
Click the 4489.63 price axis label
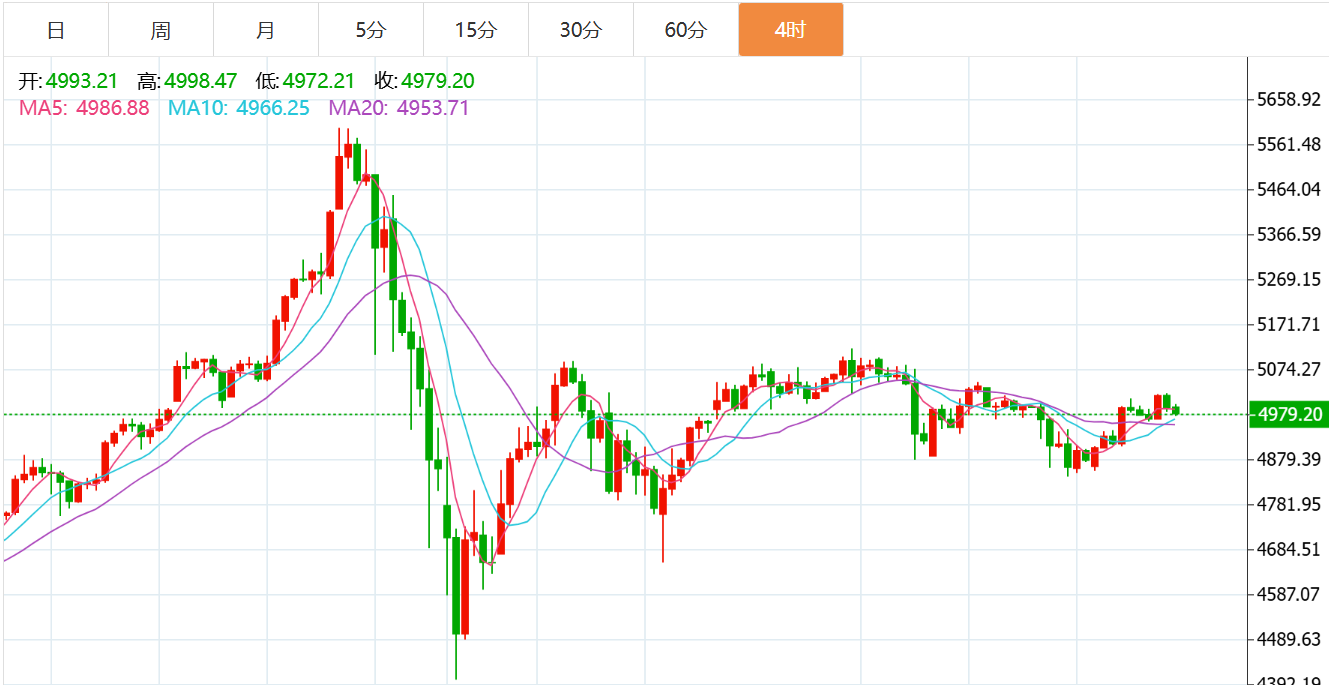(x=1289, y=640)
